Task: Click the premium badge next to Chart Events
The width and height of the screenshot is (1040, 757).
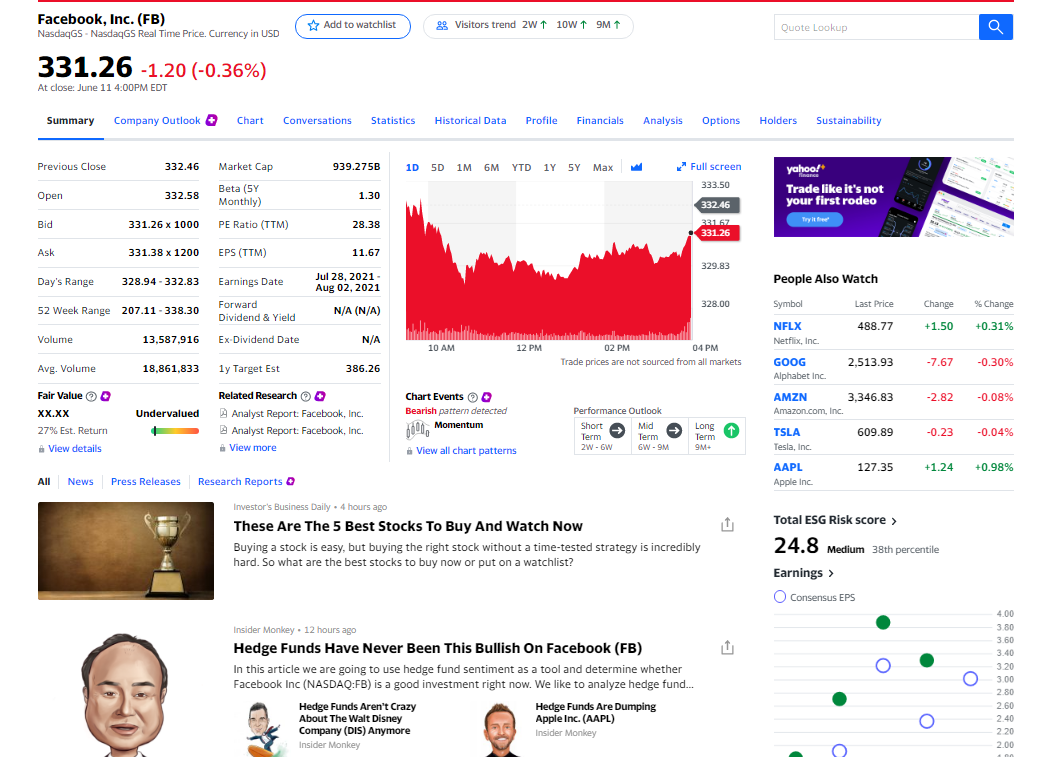Action: pos(487,396)
